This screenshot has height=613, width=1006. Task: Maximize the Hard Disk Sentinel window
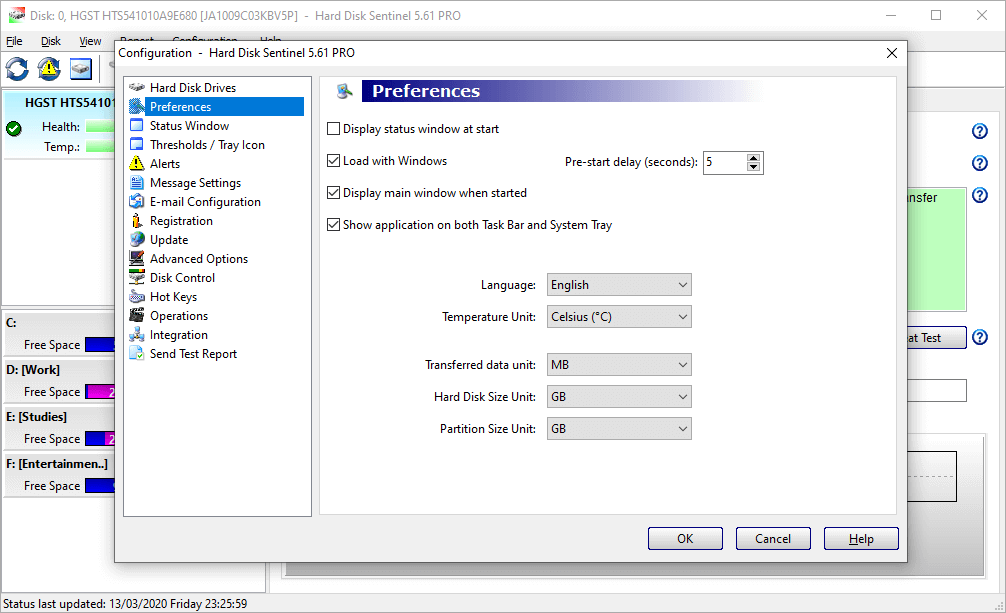[936, 15]
